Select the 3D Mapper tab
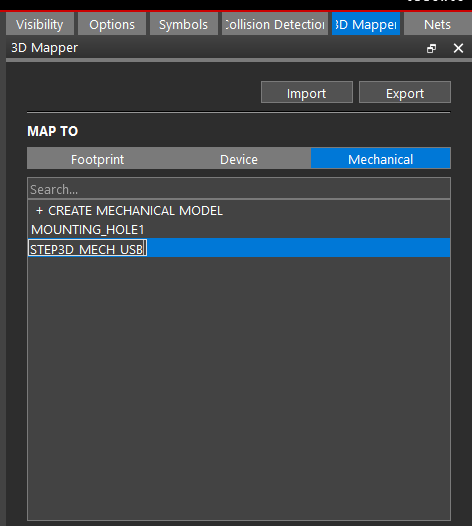The height and width of the screenshot is (526, 472). pos(366,24)
